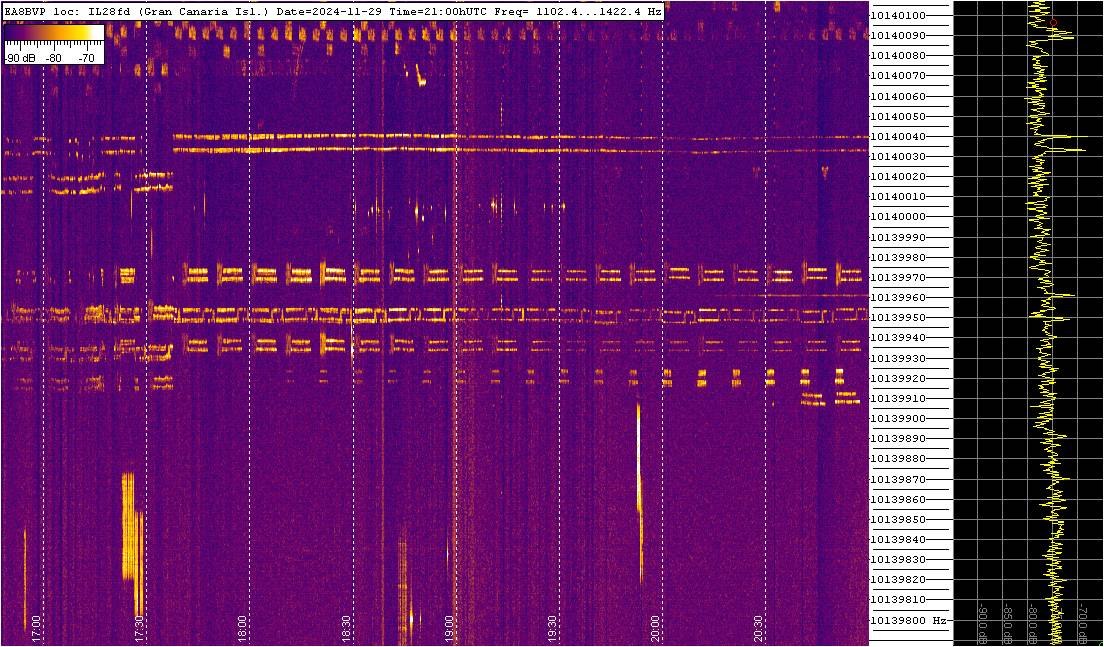Select frequency label 10139840
Screen dimensions: 1104x647
click(x=898, y=540)
